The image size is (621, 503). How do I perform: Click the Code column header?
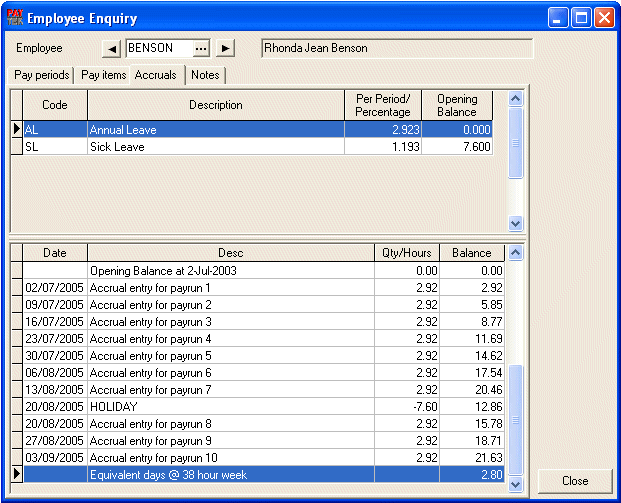point(55,105)
